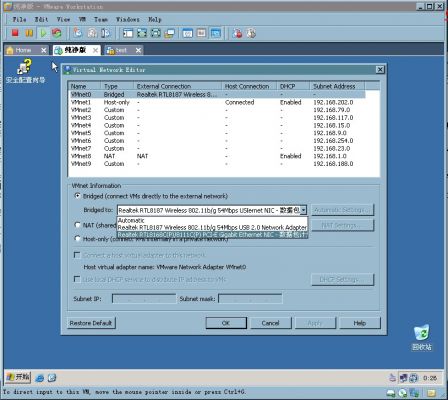
Task: Click the Automatic Settings button
Action: pos(342,210)
